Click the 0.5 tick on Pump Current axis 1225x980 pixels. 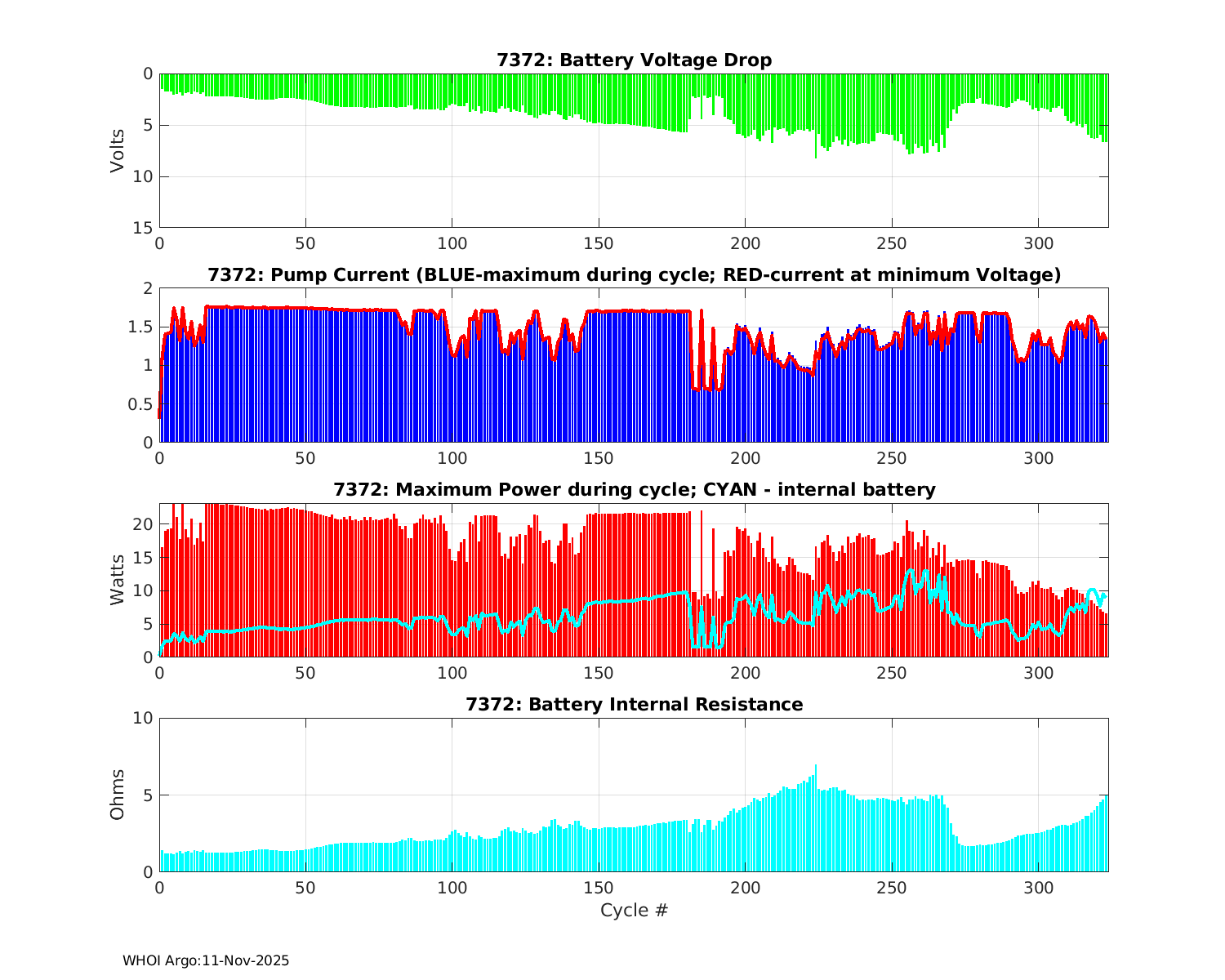pyautogui.click(x=139, y=404)
